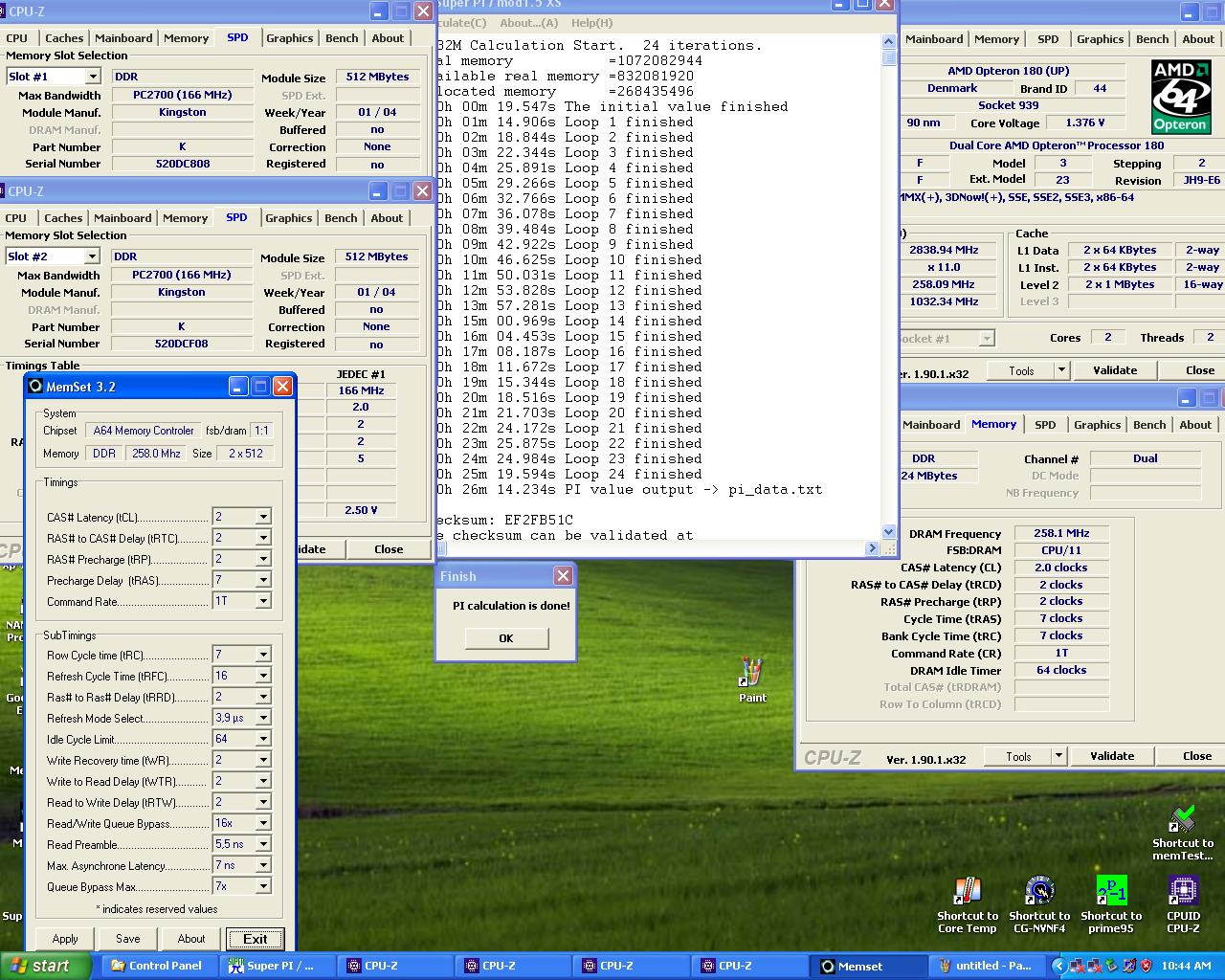Switch to Super PI taskbar button
Screen dimensions: 1225x980
point(278,966)
